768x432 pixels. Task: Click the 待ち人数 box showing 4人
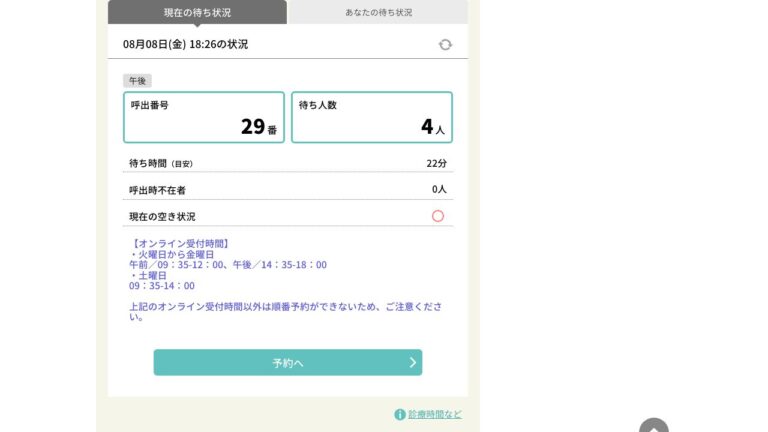[x=371, y=117]
